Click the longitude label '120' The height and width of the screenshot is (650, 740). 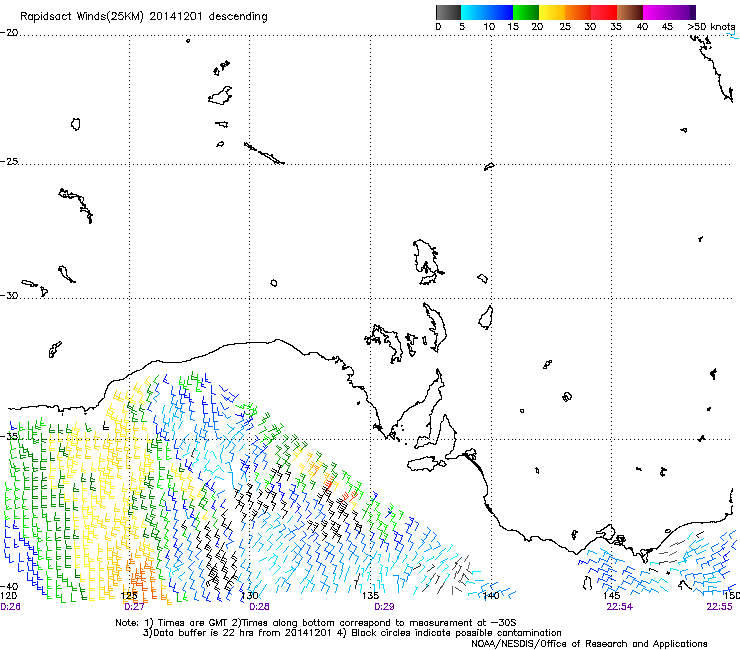[x=8, y=596]
